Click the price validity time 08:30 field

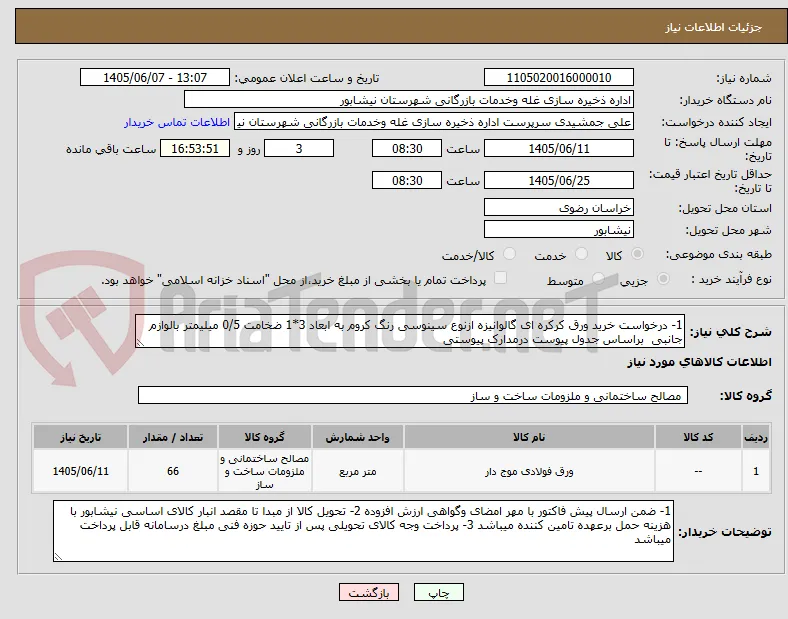click(407, 180)
